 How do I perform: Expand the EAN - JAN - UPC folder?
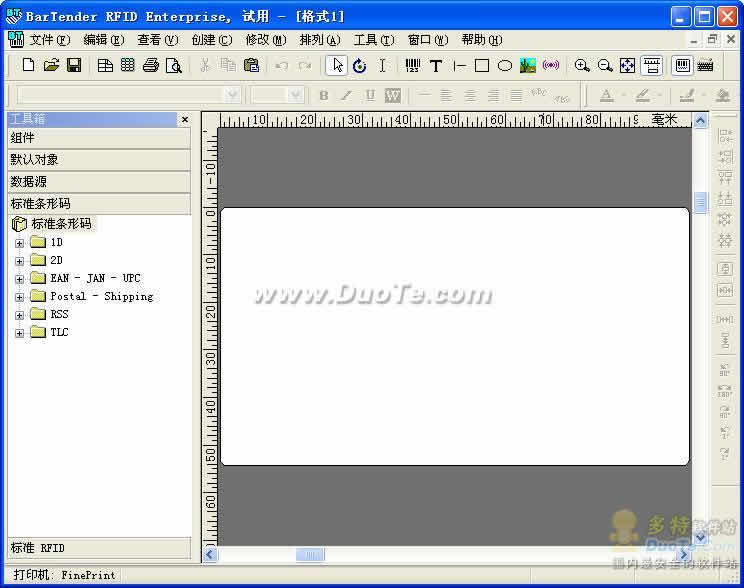19,279
